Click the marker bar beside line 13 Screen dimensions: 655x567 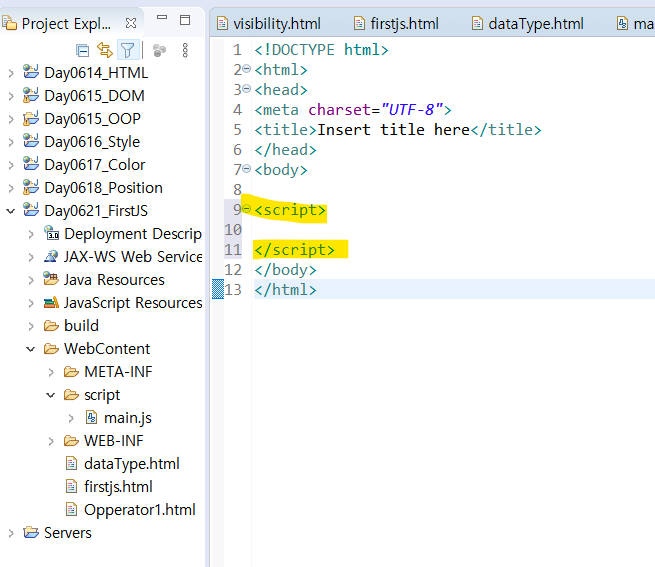(218, 289)
